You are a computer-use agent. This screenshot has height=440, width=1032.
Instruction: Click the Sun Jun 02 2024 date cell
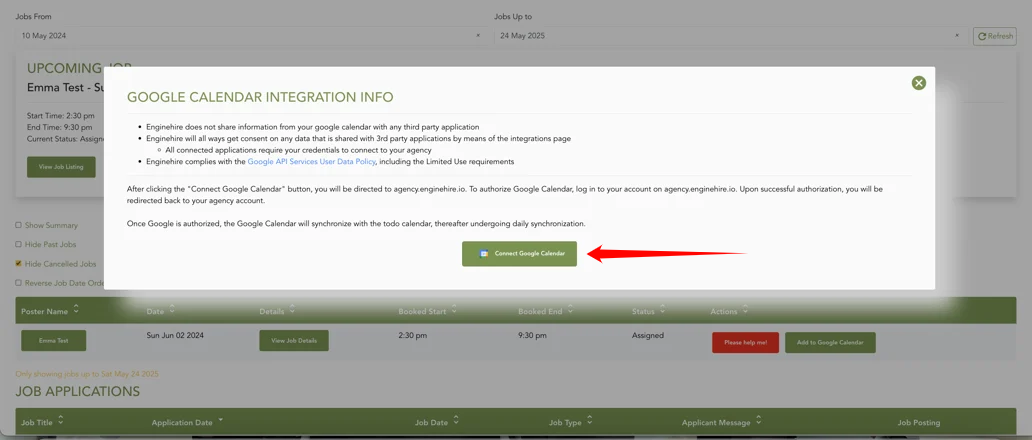pos(175,335)
